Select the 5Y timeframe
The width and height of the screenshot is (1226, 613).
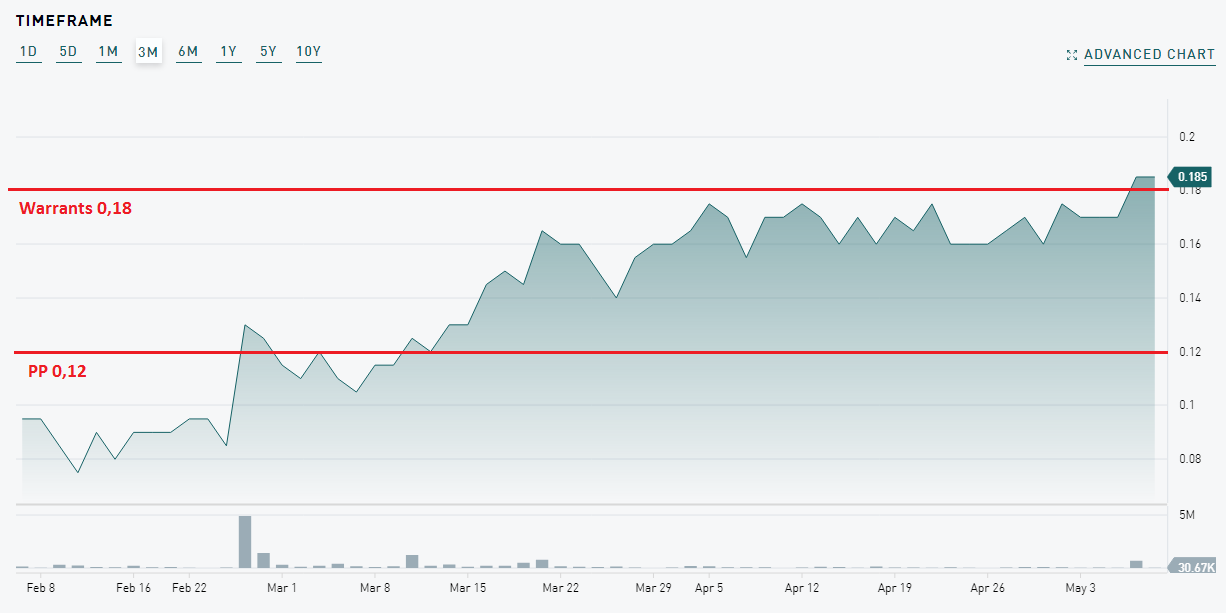268,52
